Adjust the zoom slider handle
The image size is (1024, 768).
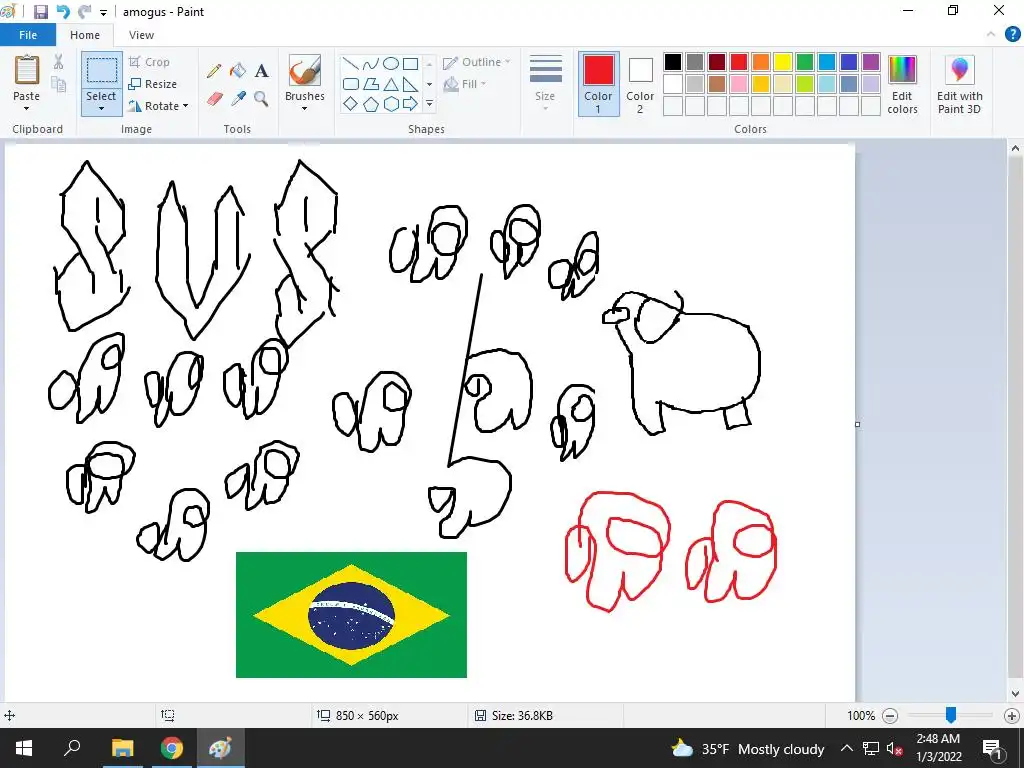(x=951, y=715)
